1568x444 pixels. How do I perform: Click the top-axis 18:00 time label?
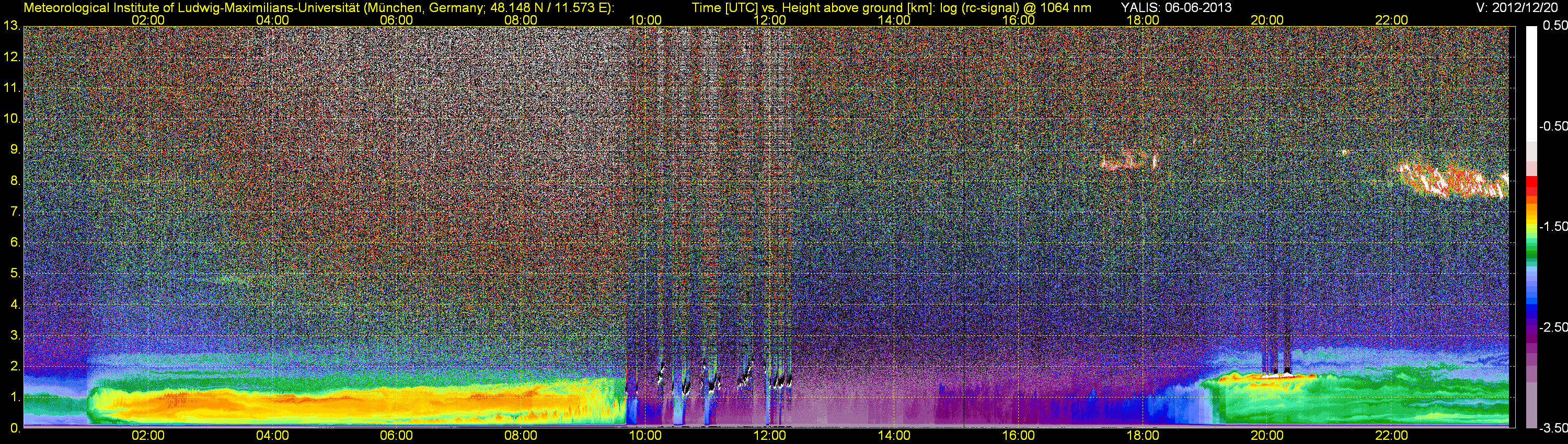1143,20
